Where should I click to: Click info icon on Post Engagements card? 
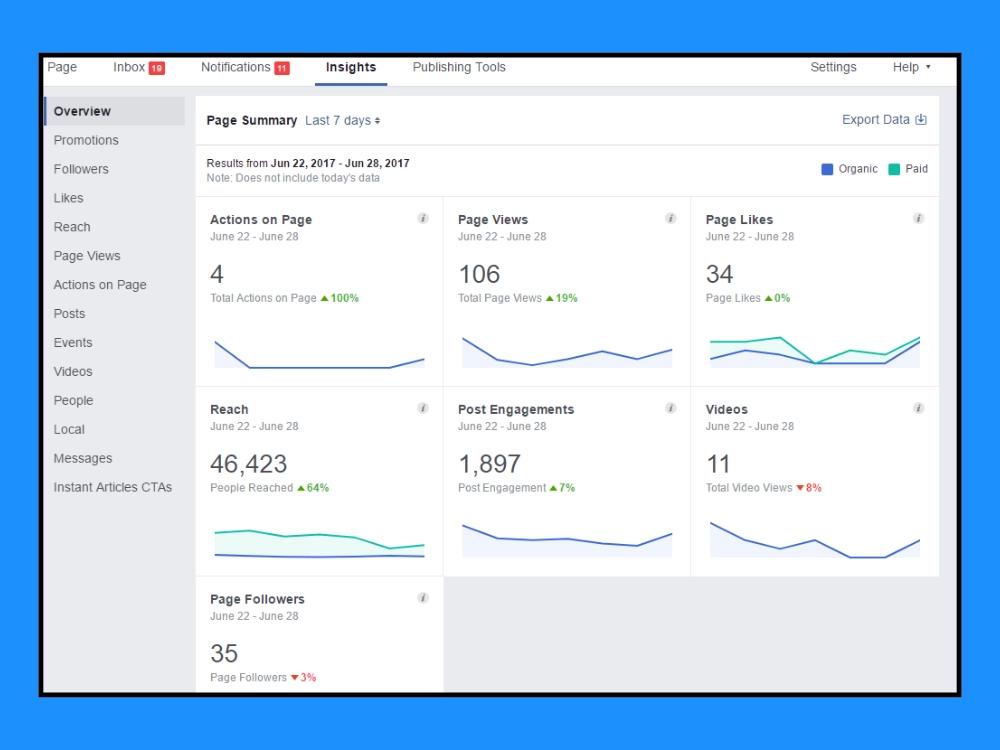click(670, 408)
